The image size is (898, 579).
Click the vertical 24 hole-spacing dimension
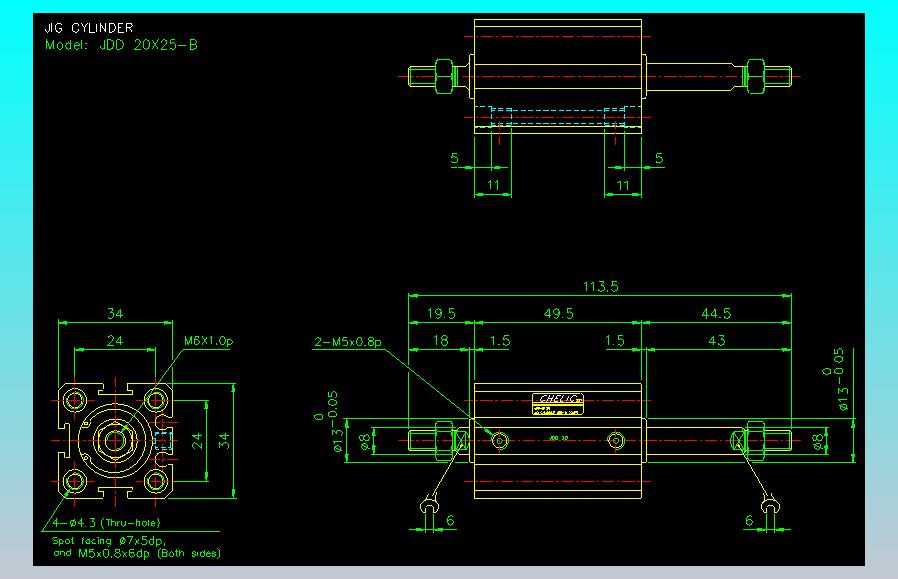tap(197, 440)
